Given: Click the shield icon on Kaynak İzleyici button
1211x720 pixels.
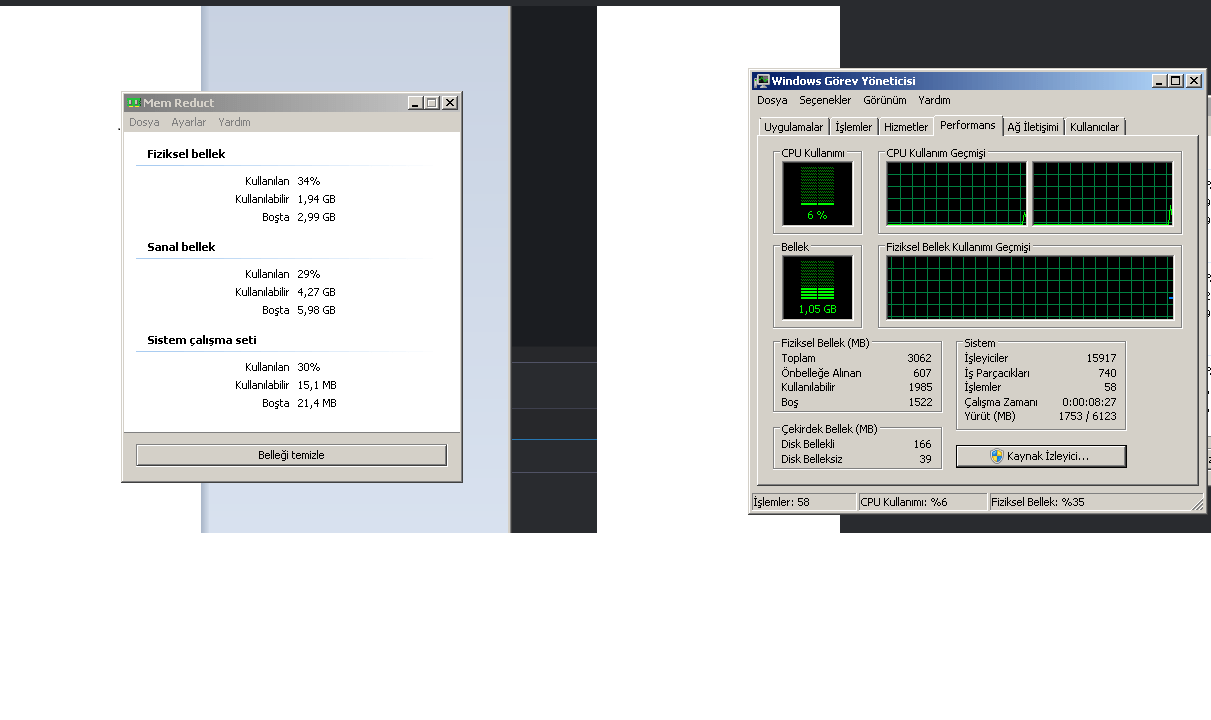Looking at the screenshot, I should pyautogui.click(x=996, y=456).
